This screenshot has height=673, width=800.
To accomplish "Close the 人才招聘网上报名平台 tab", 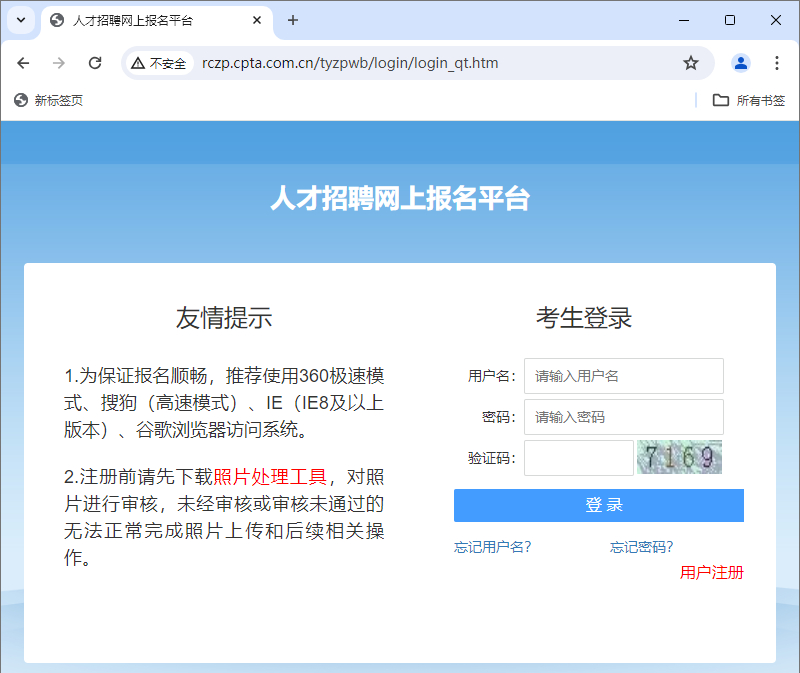I will (x=257, y=20).
